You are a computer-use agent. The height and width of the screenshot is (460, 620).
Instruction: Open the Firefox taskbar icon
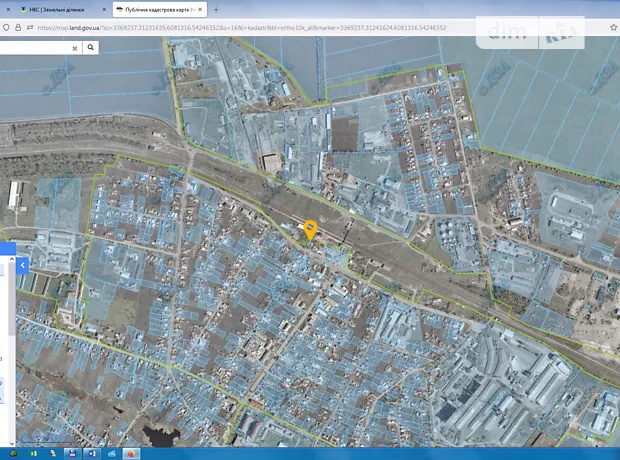[x=131, y=453]
